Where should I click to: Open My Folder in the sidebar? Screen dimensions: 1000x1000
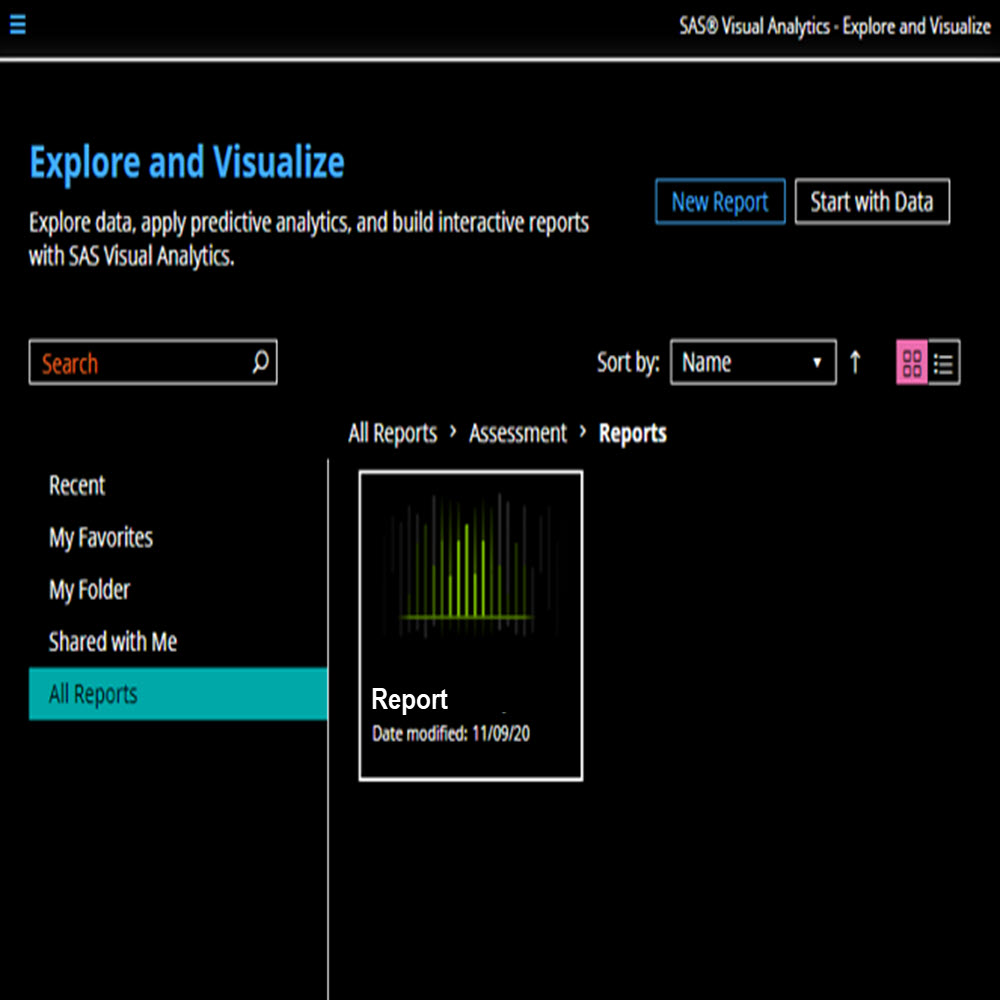coord(89,590)
